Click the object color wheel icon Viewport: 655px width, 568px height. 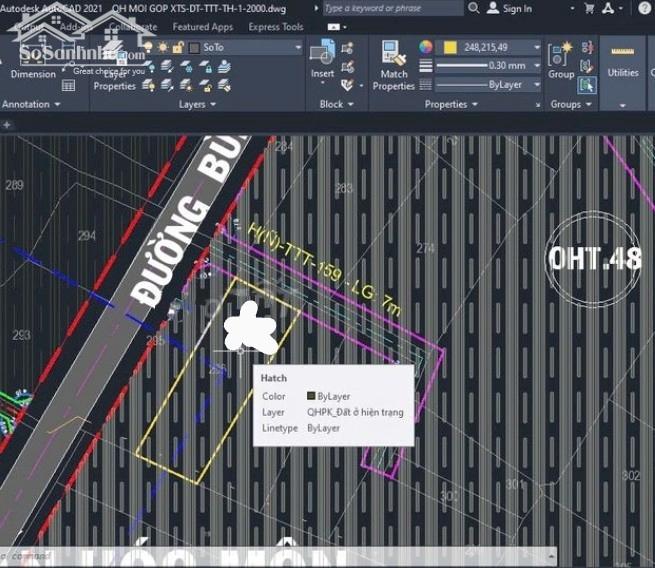[x=426, y=48]
